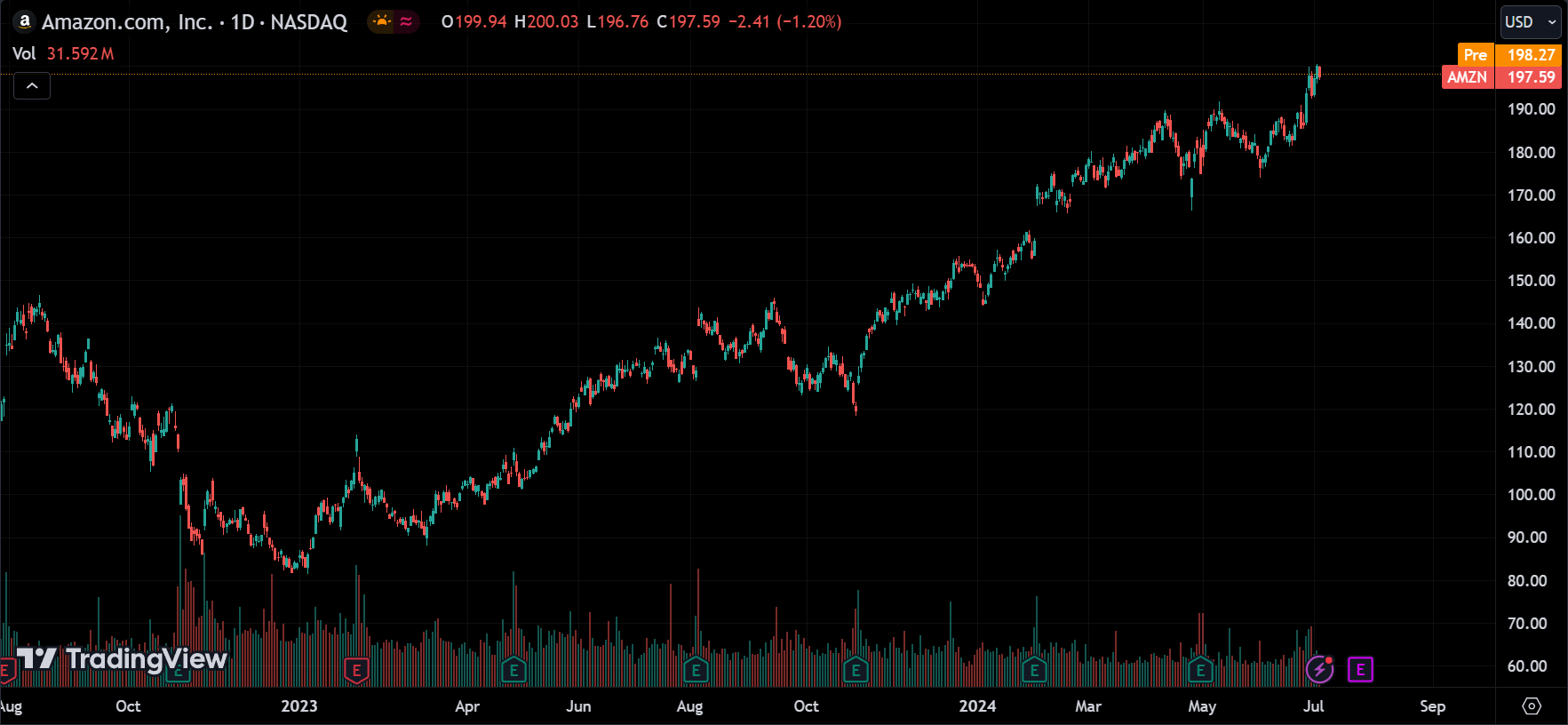The width and height of the screenshot is (1568, 725).
Task: Click the volume value 31.592 M
Action: click(80, 53)
